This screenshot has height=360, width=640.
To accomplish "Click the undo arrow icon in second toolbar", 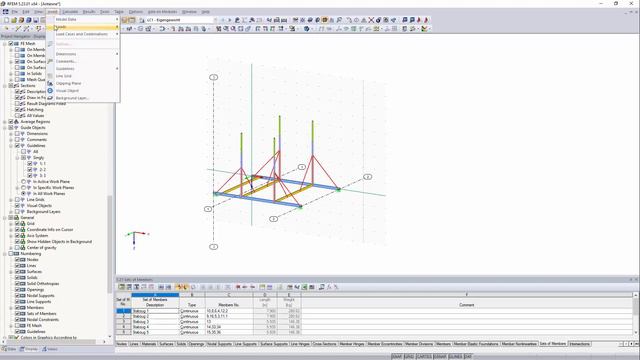I will pyautogui.click(x=162, y=29).
